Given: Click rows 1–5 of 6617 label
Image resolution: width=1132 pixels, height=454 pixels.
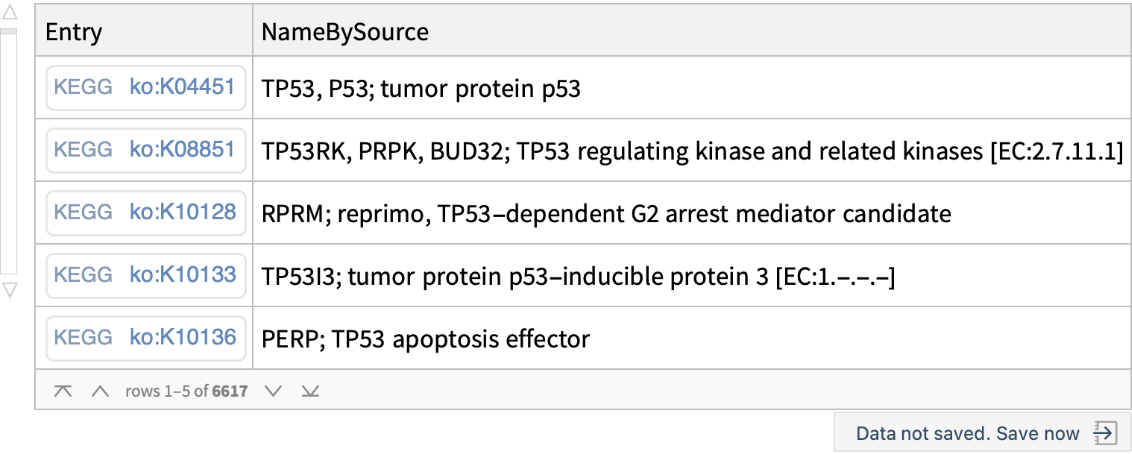Looking at the screenshot, I should coord(186,391).
